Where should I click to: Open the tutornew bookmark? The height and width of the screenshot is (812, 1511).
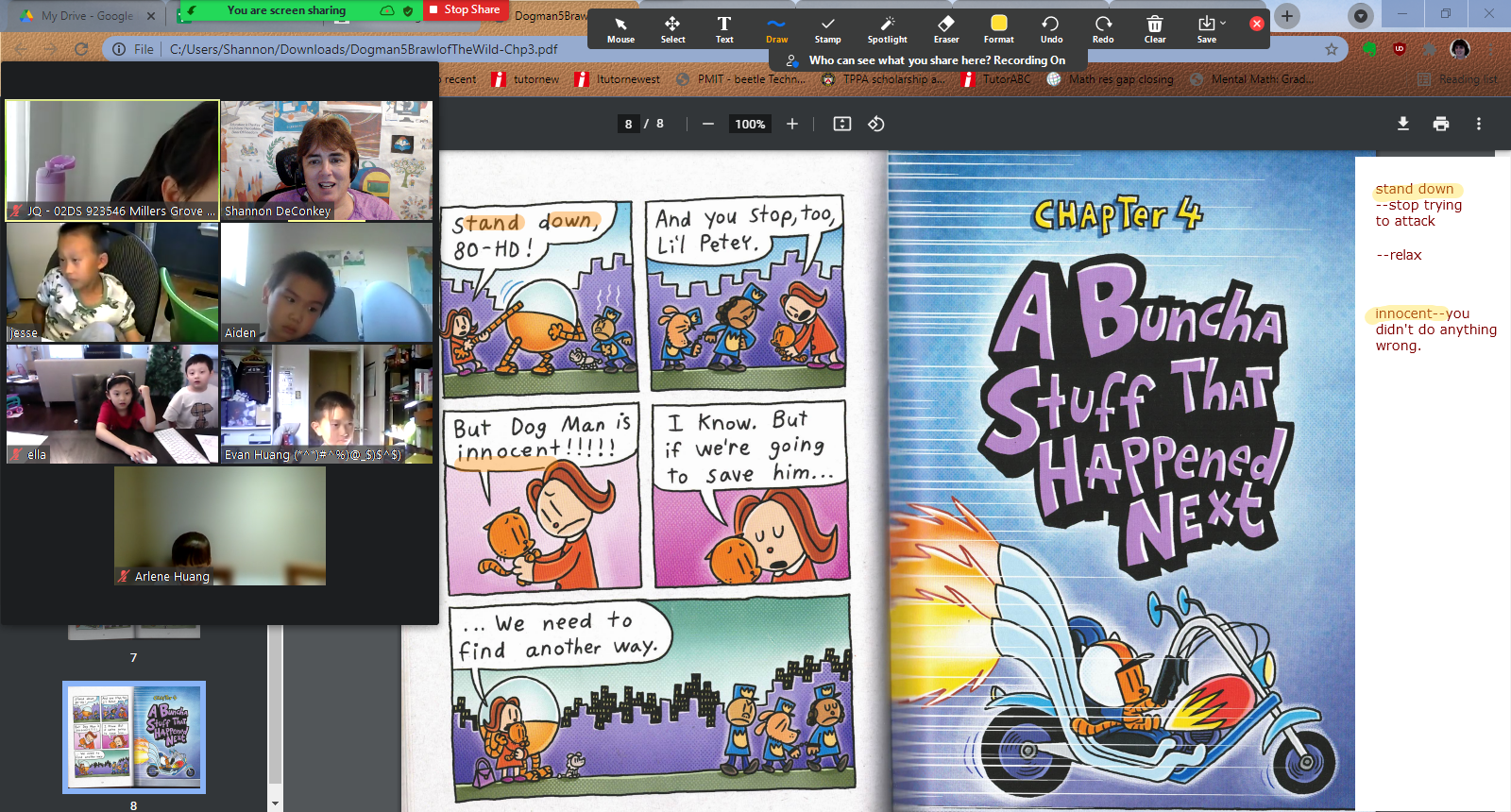(x=525, y=79)
